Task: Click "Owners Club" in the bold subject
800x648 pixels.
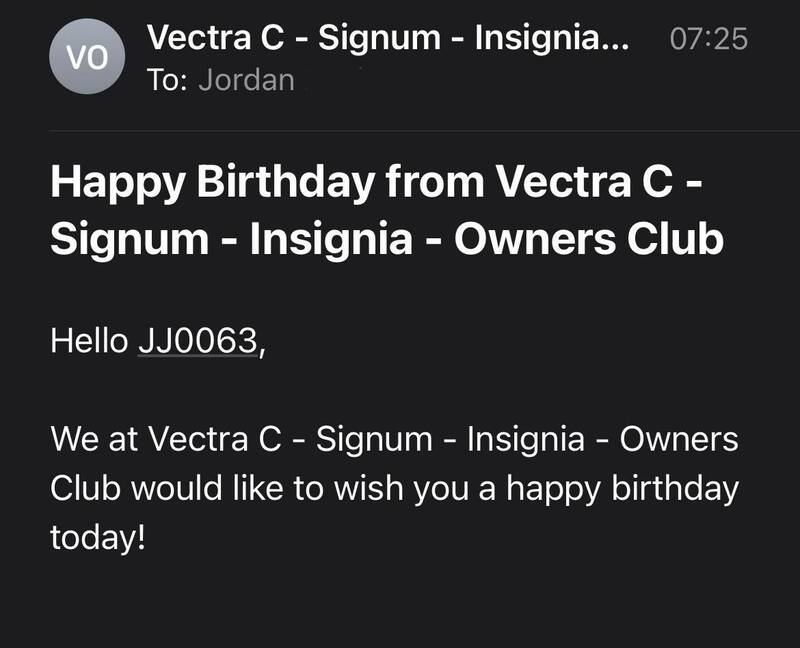Action: point(588,240)
